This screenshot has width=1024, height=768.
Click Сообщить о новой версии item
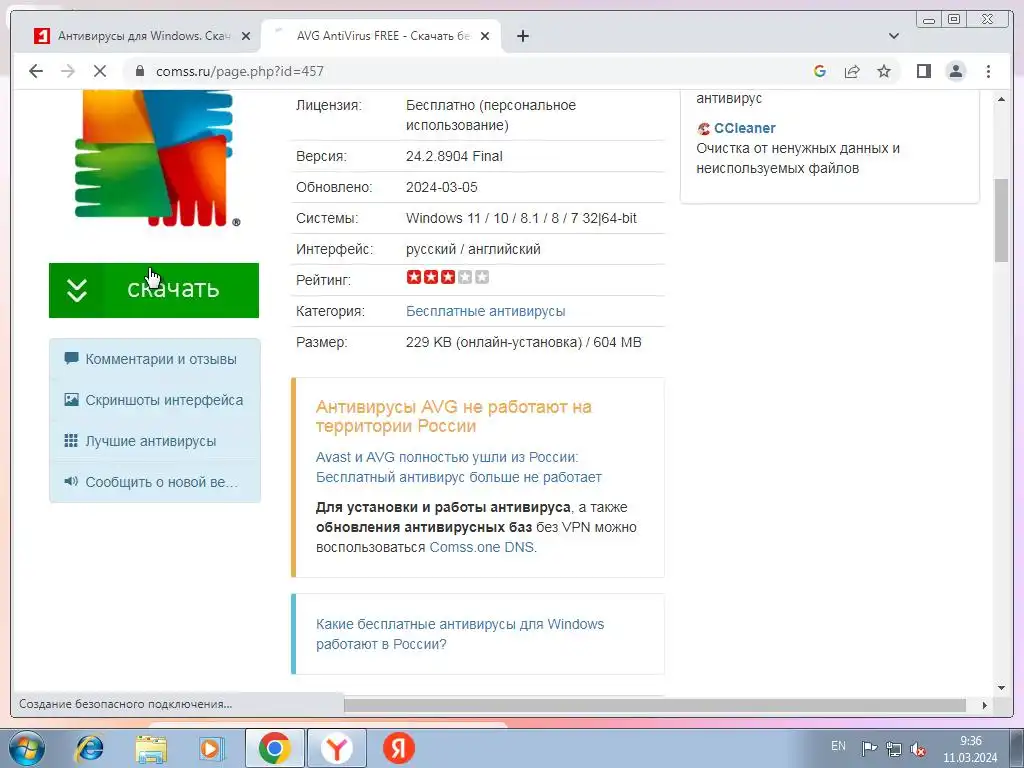(155, 482)
